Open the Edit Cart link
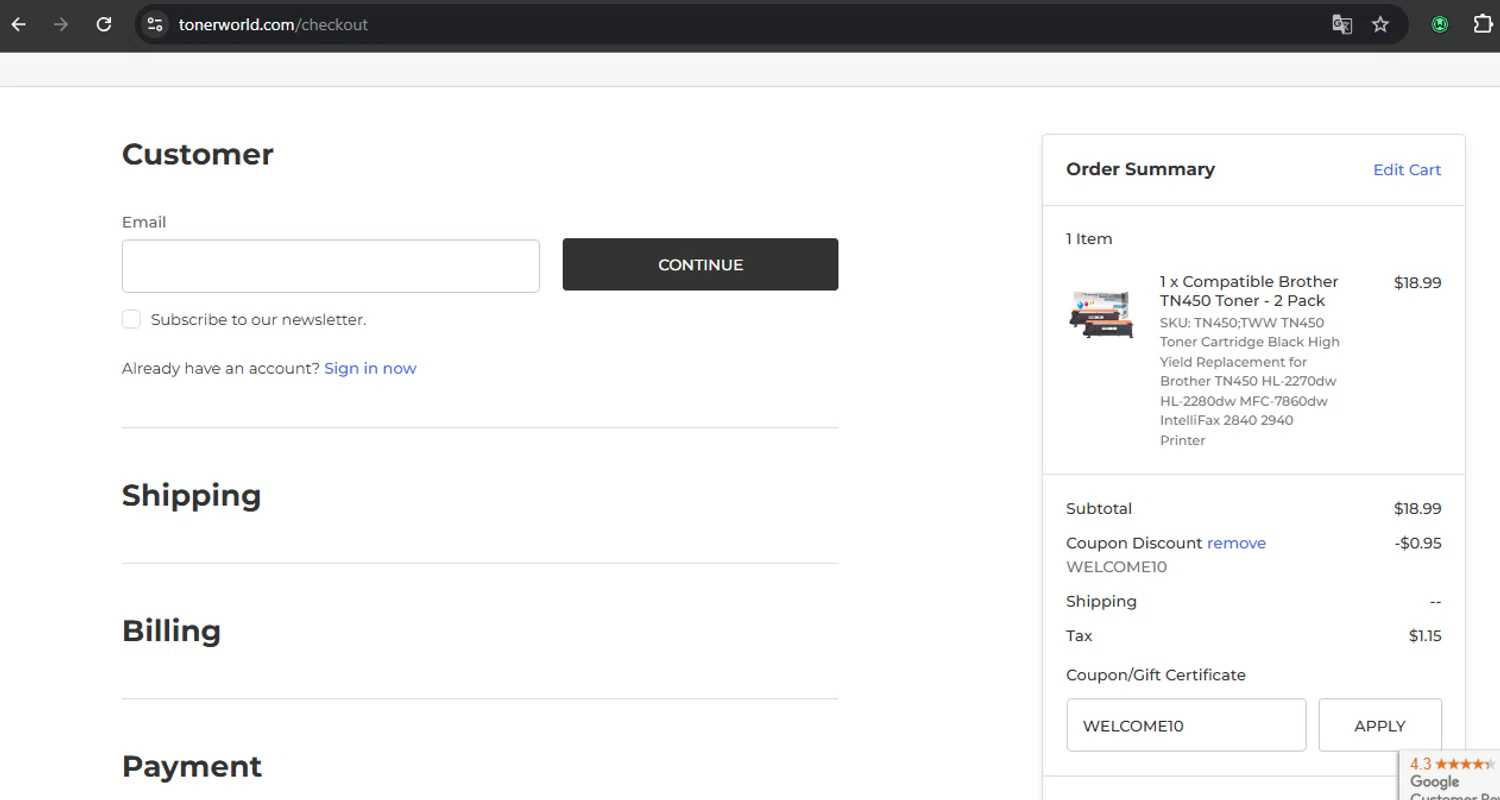This screenshot has width=1500, height=800. pyautogui.click(x=1406, y=170)
